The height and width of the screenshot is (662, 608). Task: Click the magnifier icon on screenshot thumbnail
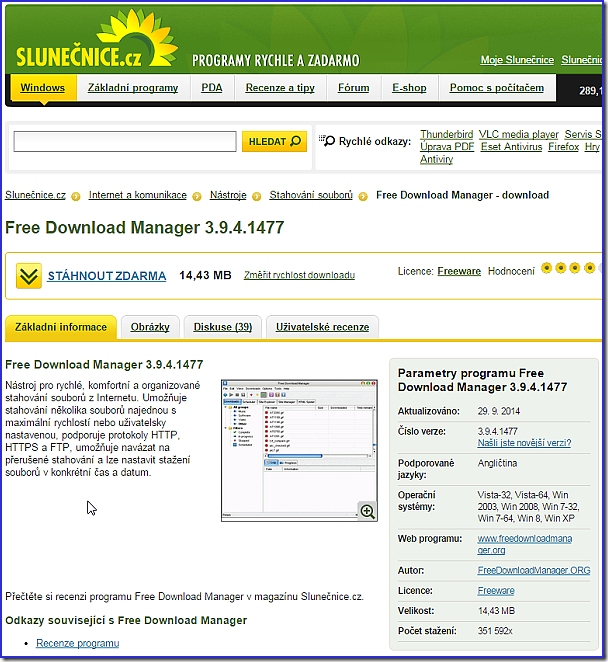367,511
